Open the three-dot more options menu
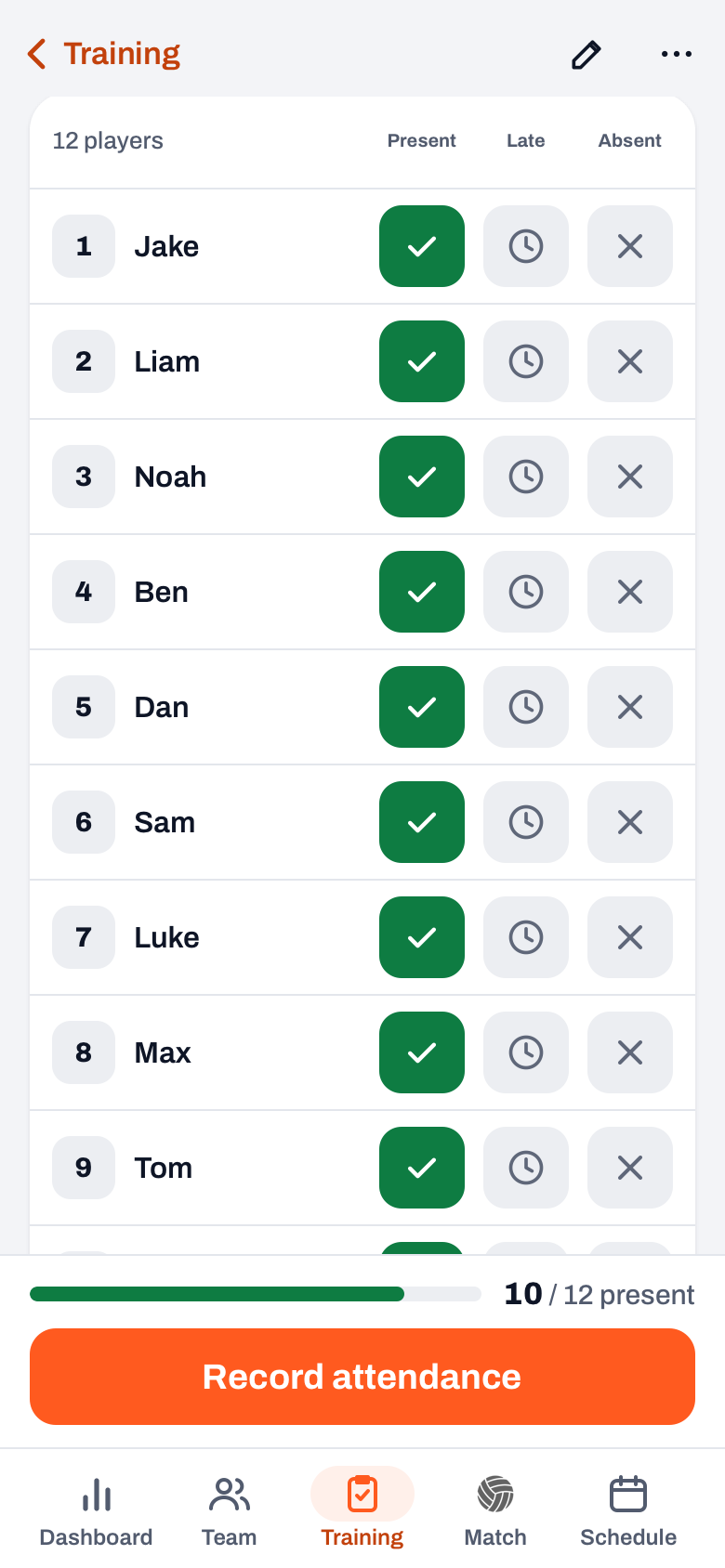Screen dimensions: 725x1568 (x=677, y=54)
